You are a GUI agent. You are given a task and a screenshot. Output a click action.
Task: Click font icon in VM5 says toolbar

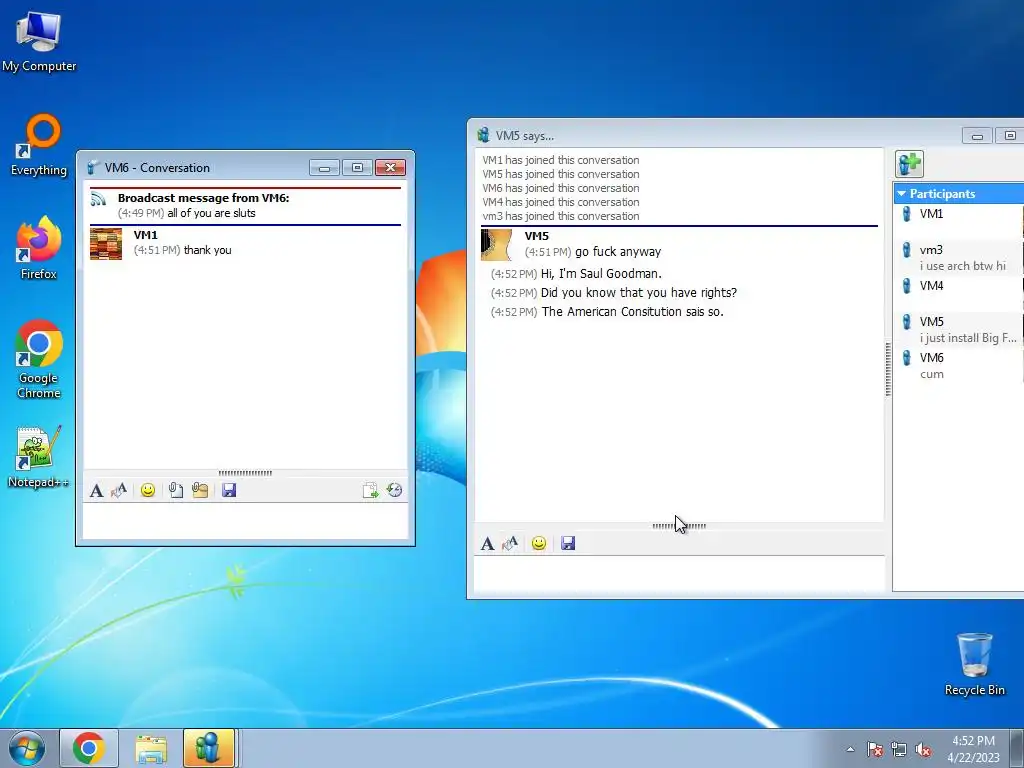click(x=487, y=543)
